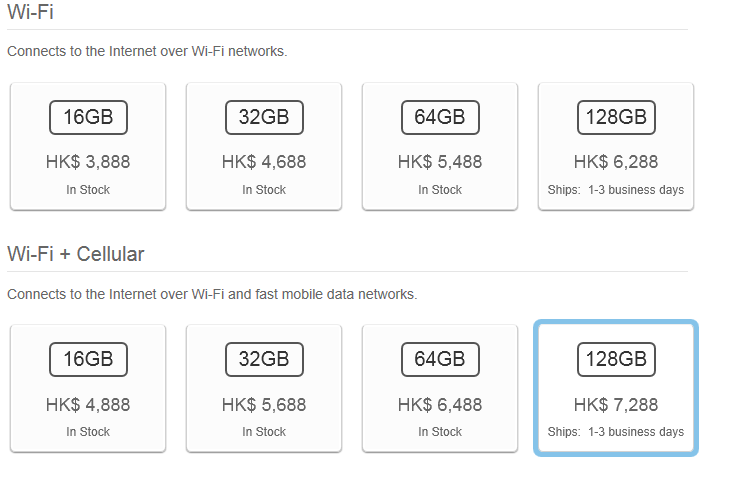Click the Wi-Fi + Cellular section heading
This screenshot has height=479, width=729.
point(76,254)
